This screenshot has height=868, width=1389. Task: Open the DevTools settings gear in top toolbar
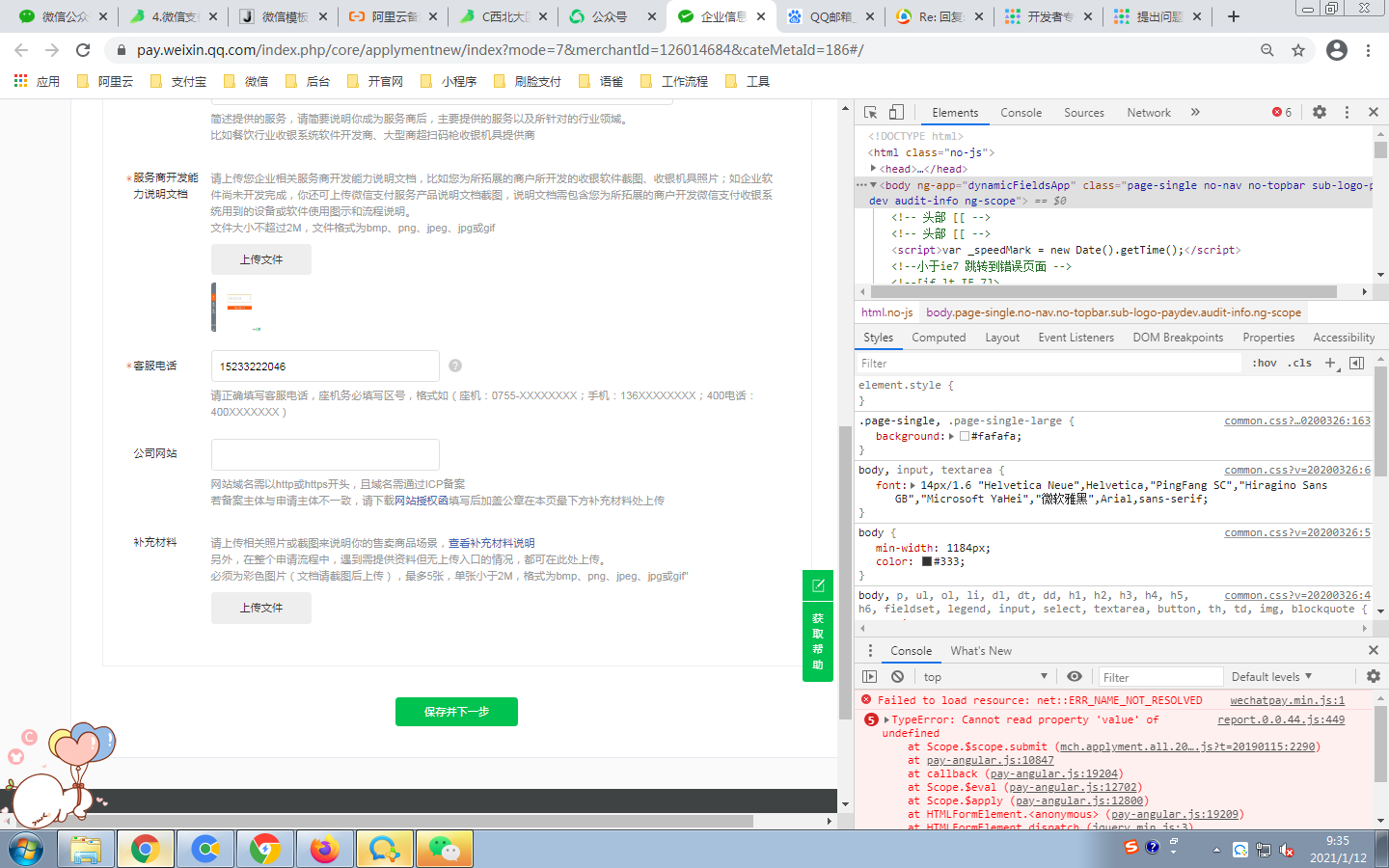coord(1320,112)
